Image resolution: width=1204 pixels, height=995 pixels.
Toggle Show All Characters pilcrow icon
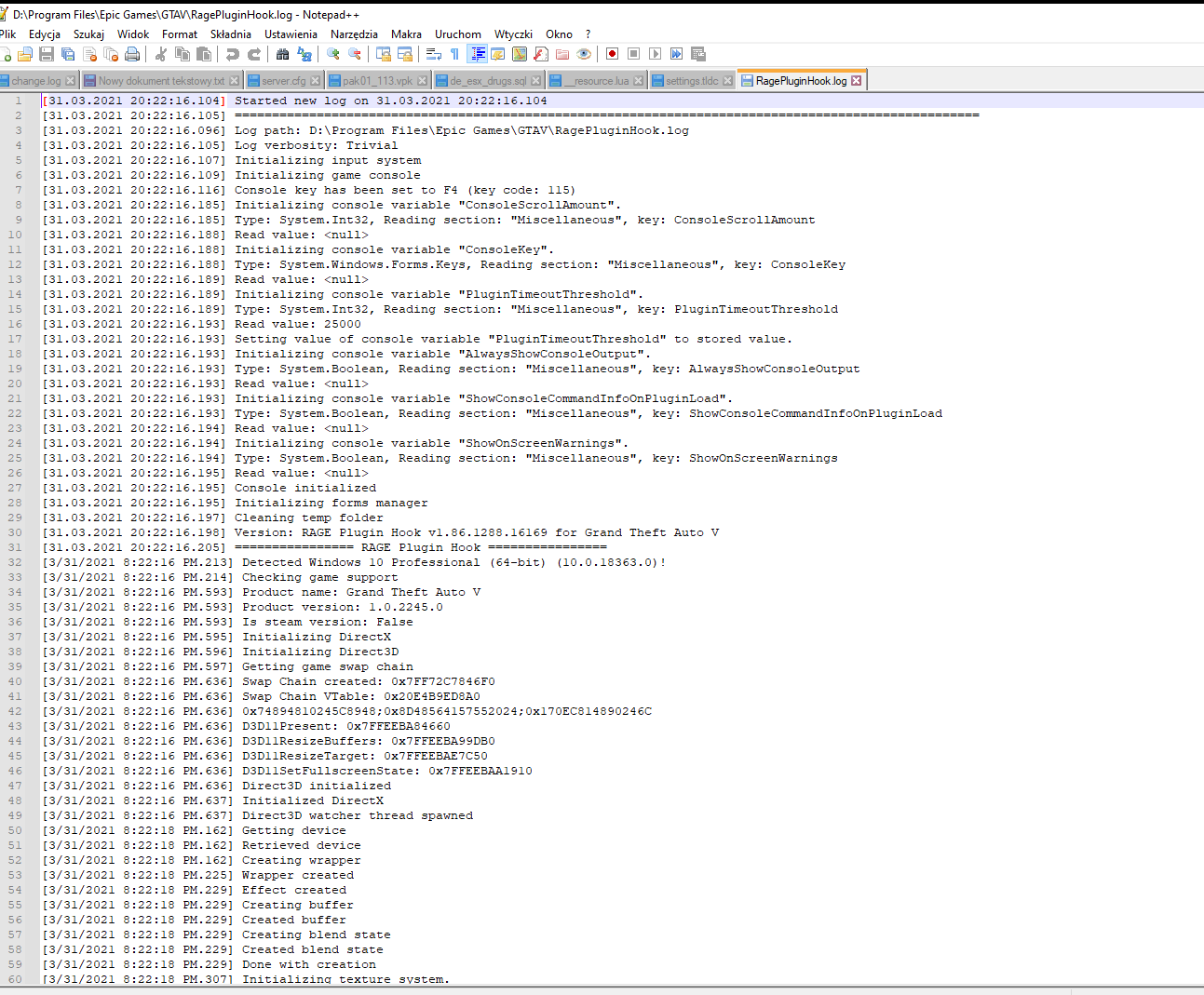click(455, 54)
